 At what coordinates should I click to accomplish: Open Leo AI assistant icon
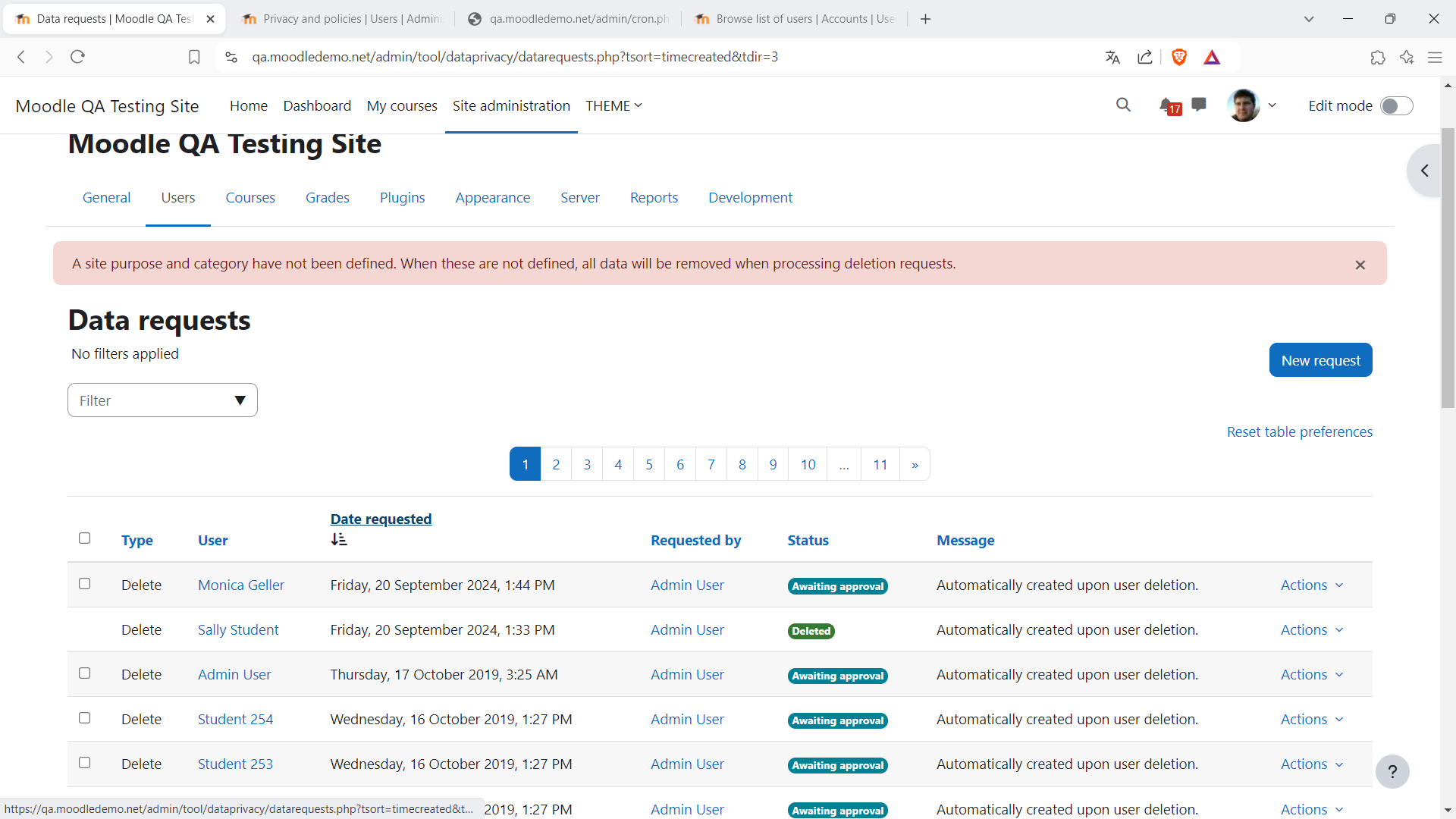[1407, 57]
